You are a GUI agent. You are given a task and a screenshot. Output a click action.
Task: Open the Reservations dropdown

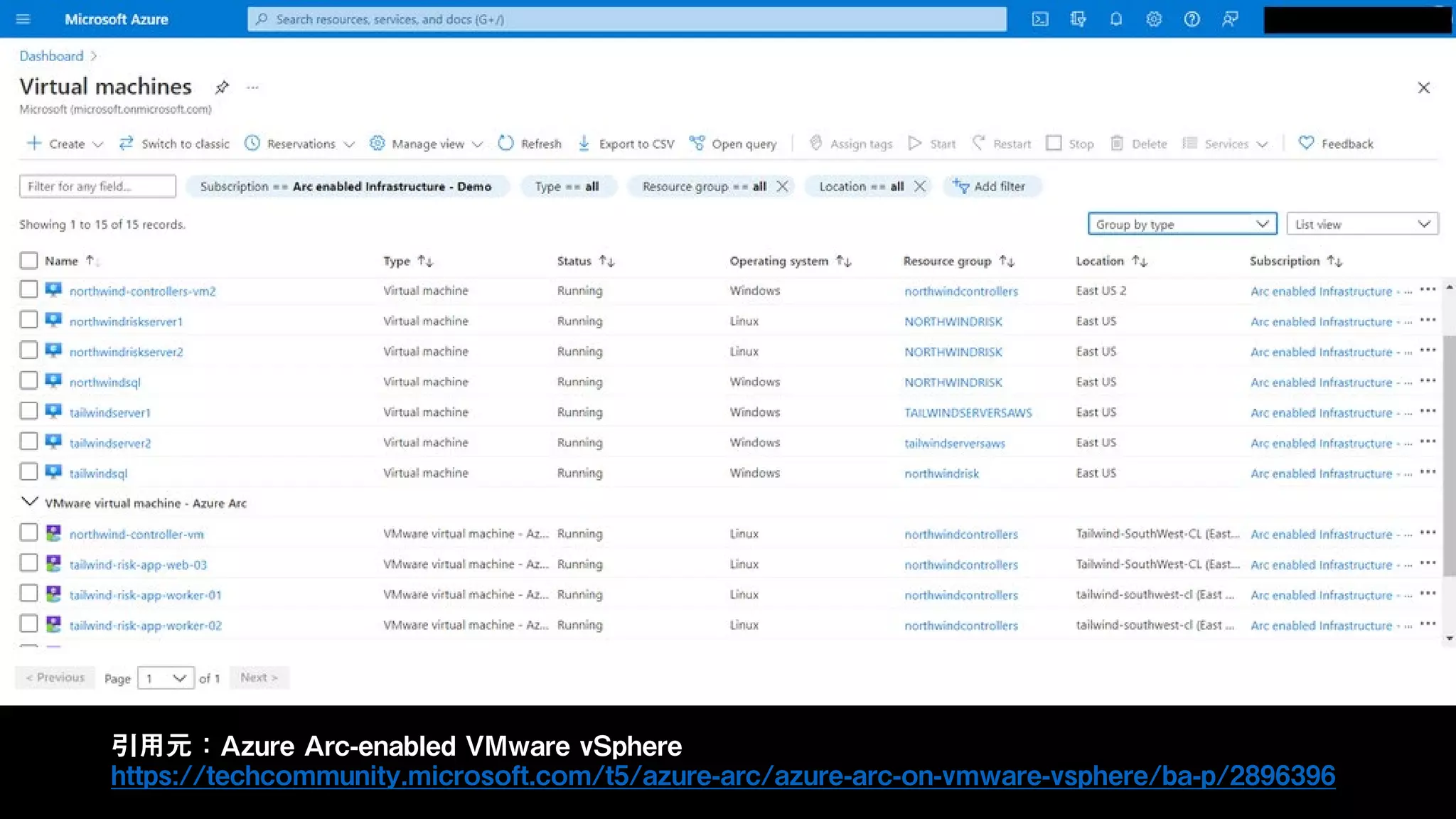click(x=299, y=144)
